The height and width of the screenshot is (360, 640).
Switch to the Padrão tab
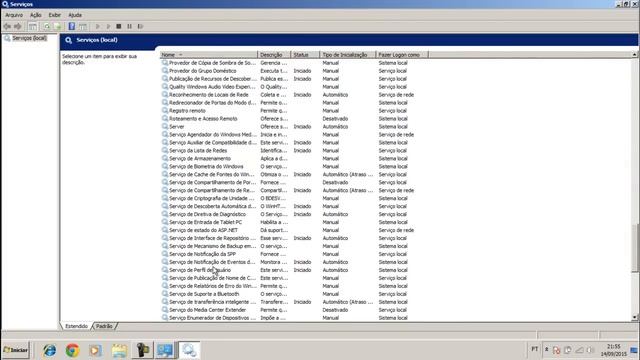click(x=104, y=326)
